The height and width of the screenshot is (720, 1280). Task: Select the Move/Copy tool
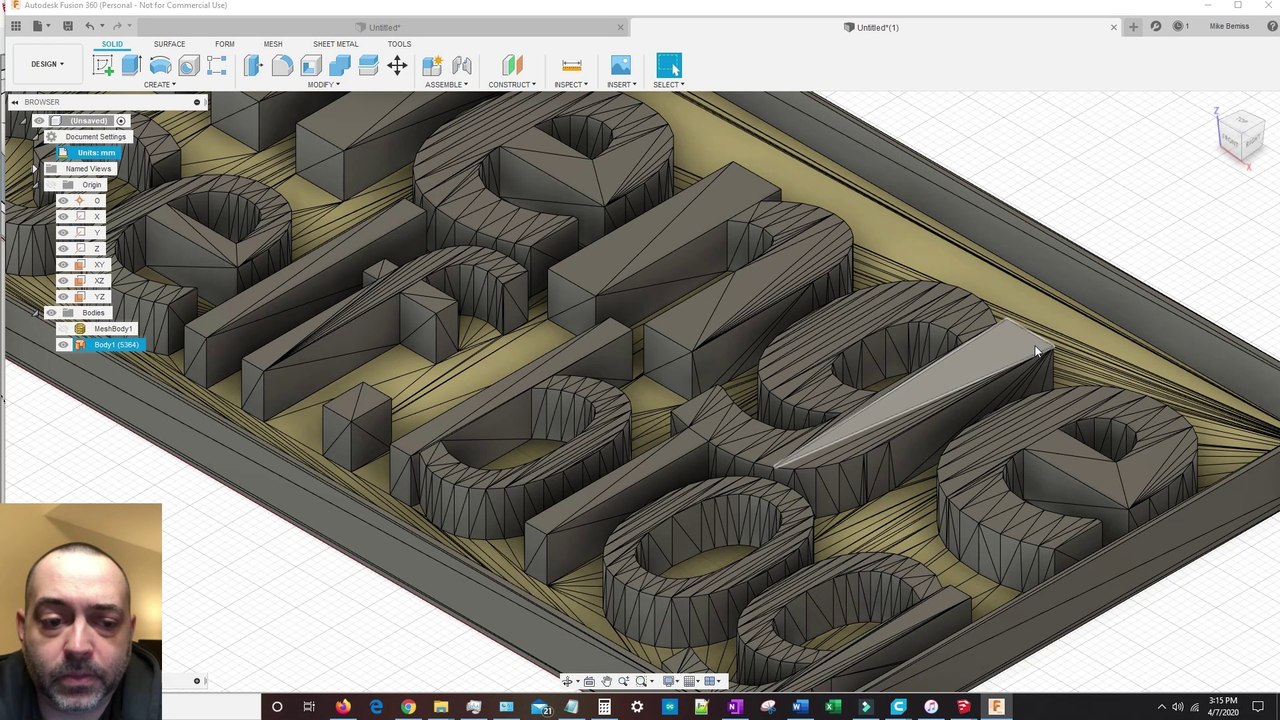coord(397,66)
